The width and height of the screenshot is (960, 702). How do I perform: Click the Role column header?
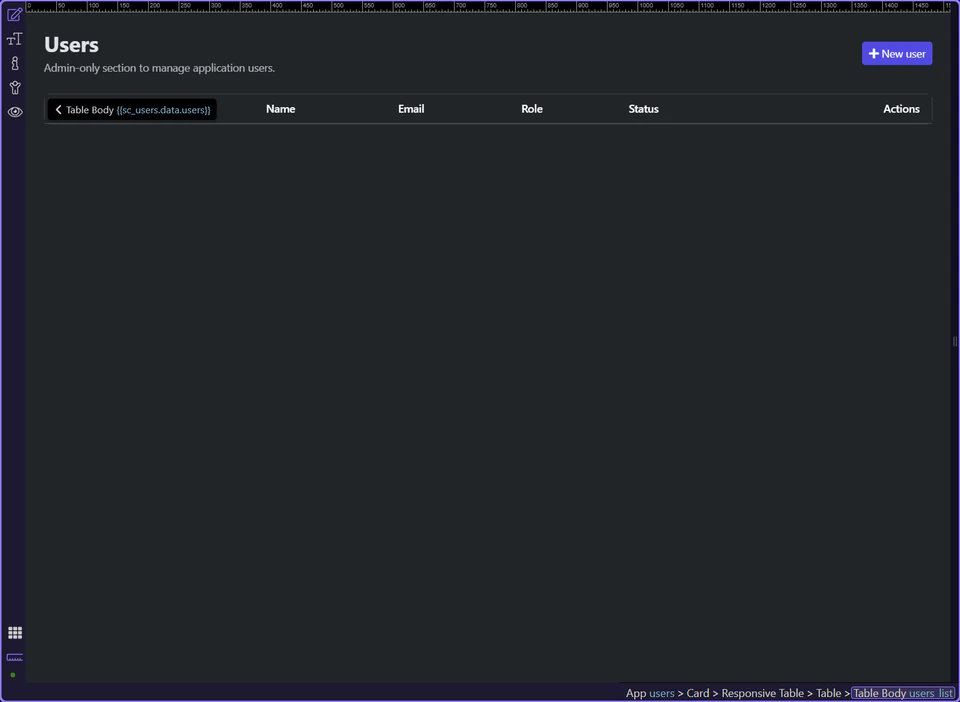pos(532,109)
